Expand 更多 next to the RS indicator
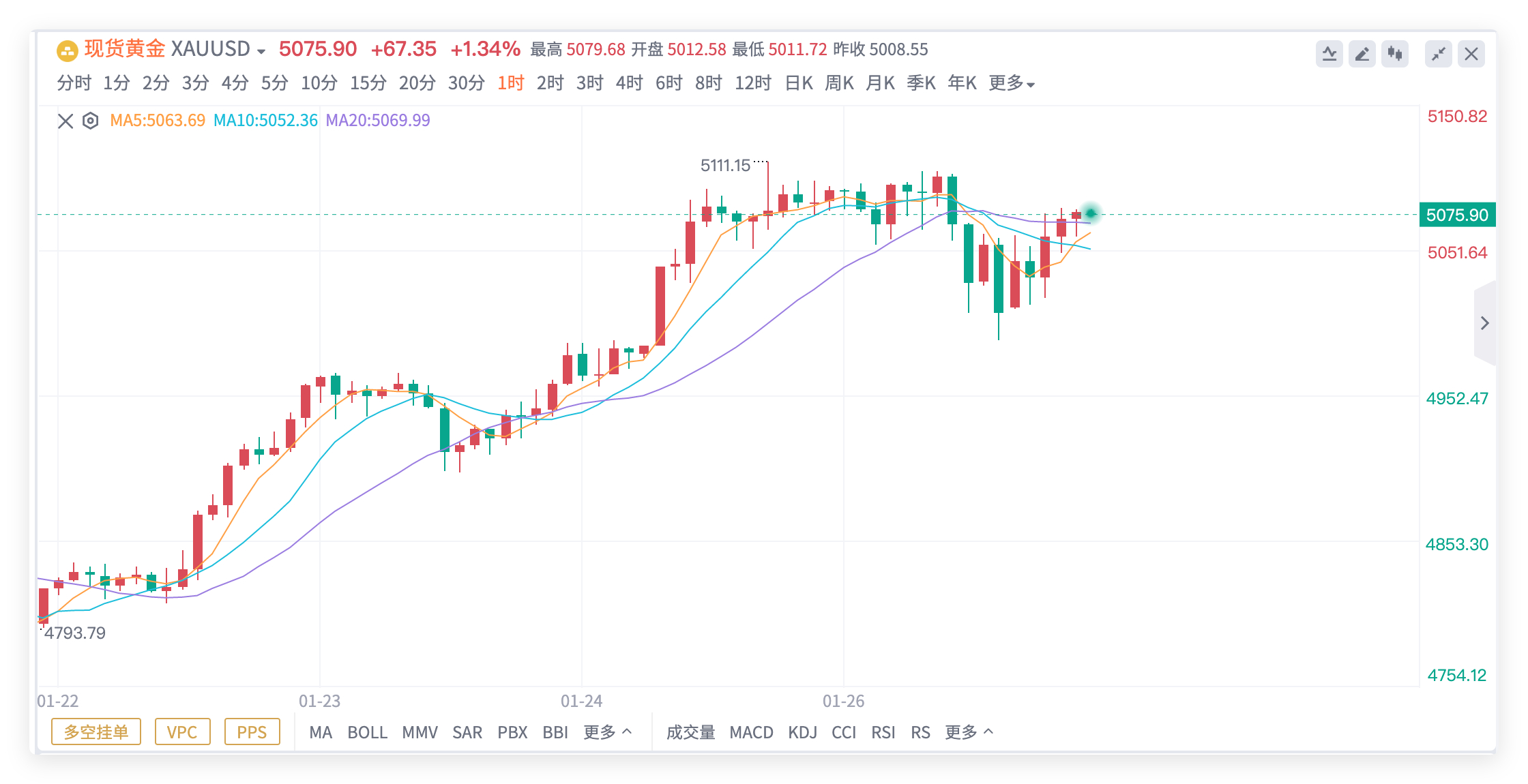1528x784 pixels. click(x=969, y=732)
